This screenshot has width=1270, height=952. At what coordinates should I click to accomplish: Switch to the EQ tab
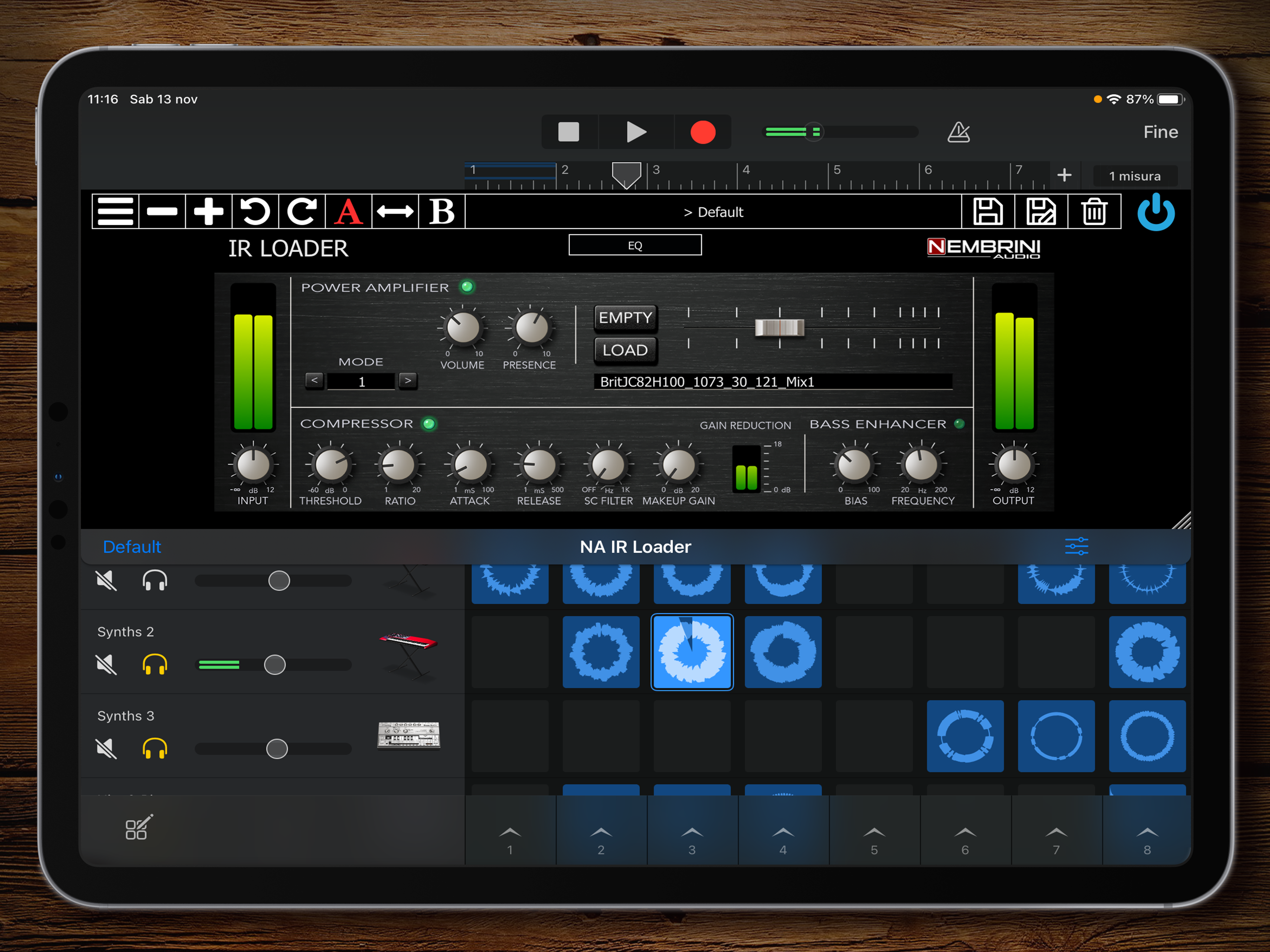point(635,245)
